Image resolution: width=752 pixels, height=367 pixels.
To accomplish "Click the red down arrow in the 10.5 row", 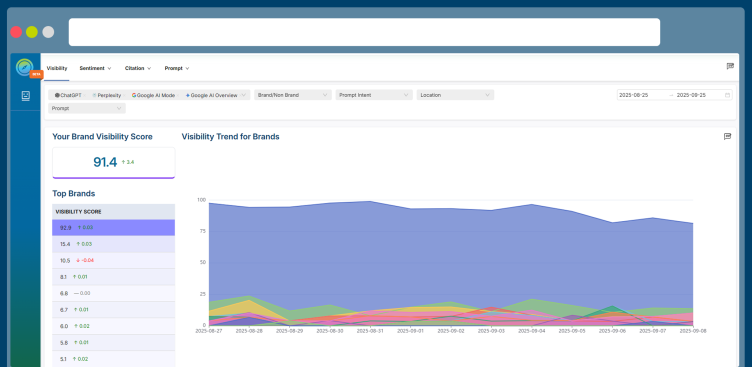I will pos(78,260).
